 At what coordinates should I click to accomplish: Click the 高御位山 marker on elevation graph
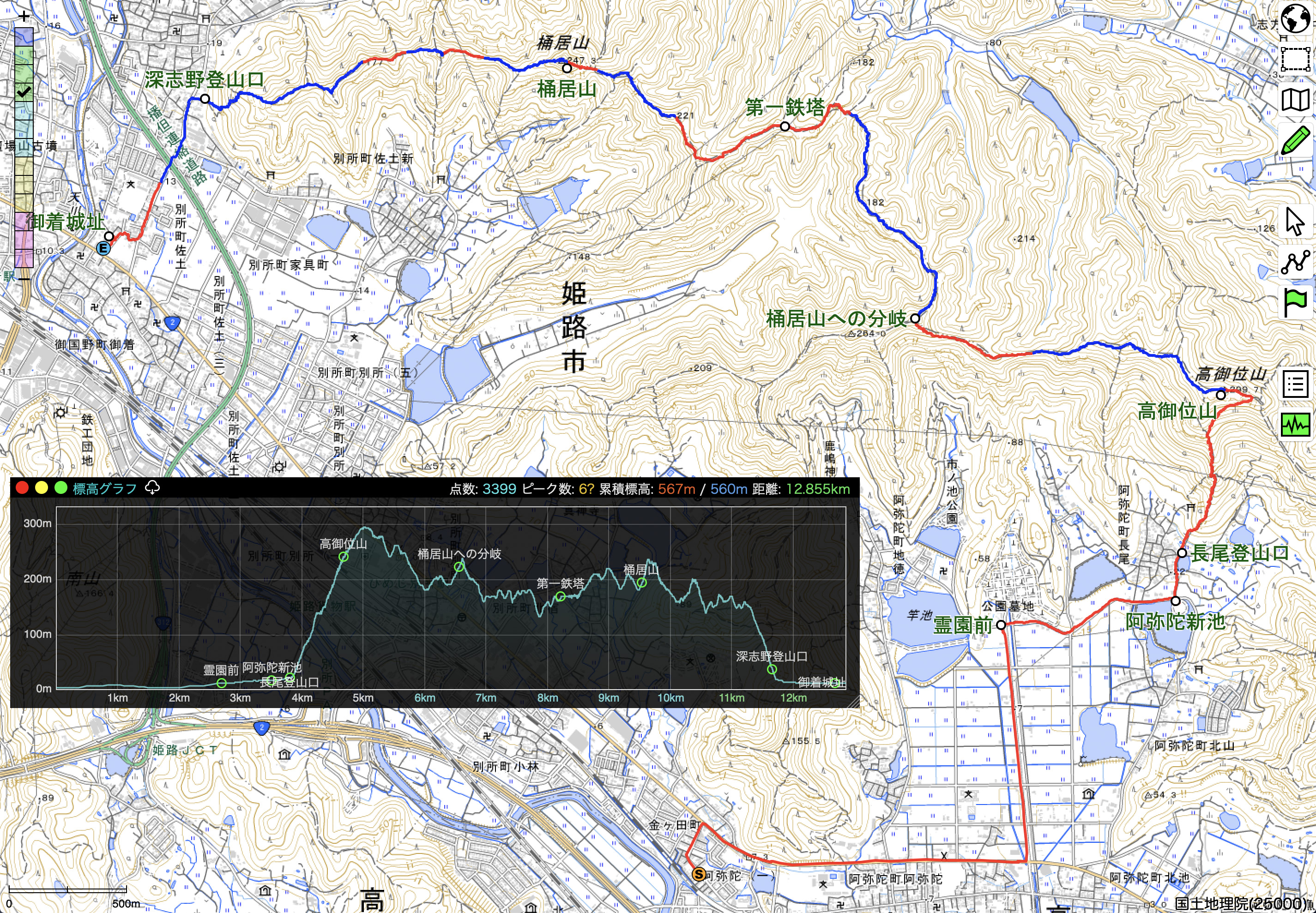coord(343,557)
